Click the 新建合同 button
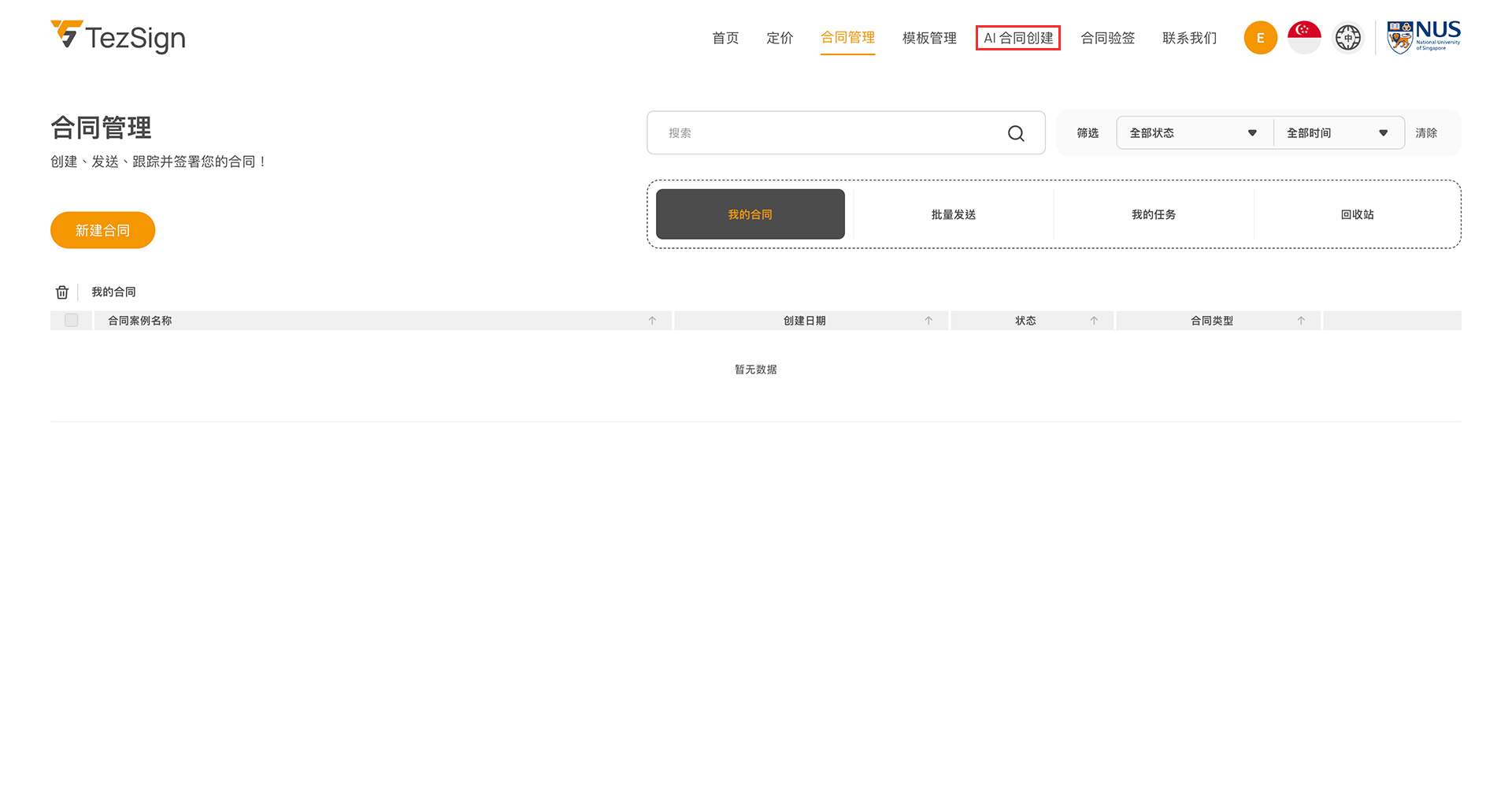1512x788 pixels. point(102,230)
